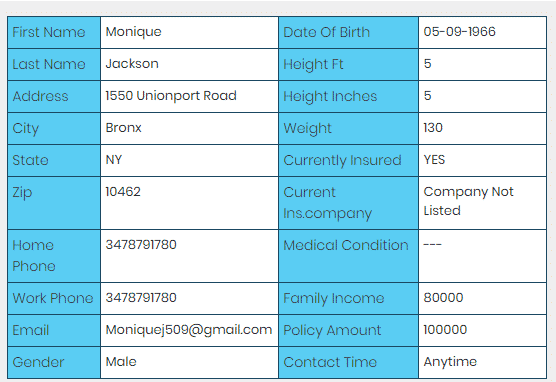The height and width of the screenshot is (382, 556).
Task: Select the City value Bronx
Action: coord(123,128)
